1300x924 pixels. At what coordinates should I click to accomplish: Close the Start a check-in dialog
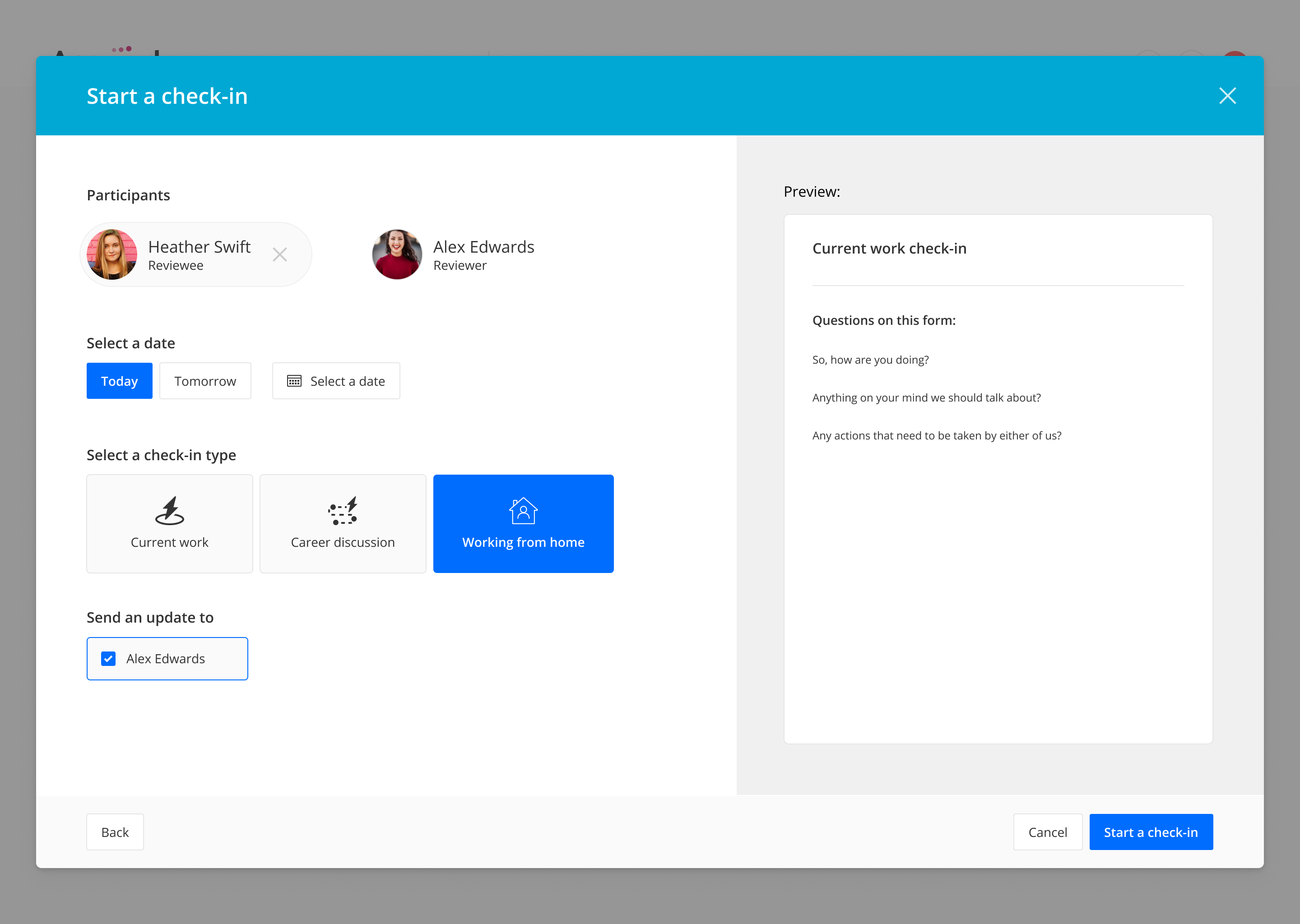1227,96
